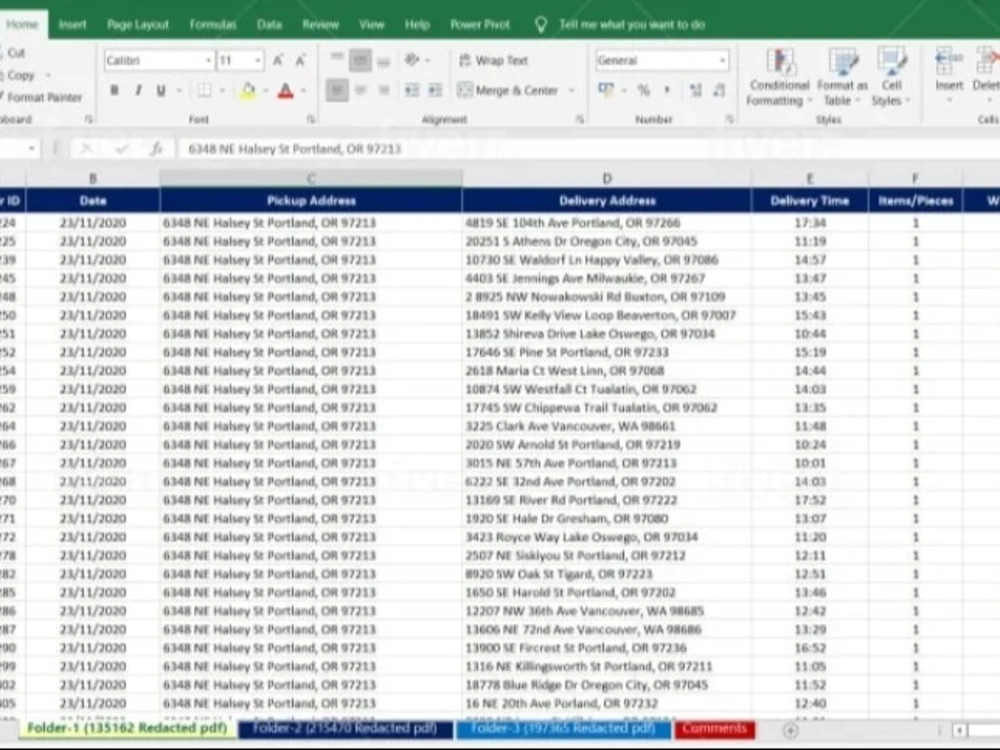Expand the Name Box dropdown
1000x750 pixels.
tap(31, 149)
